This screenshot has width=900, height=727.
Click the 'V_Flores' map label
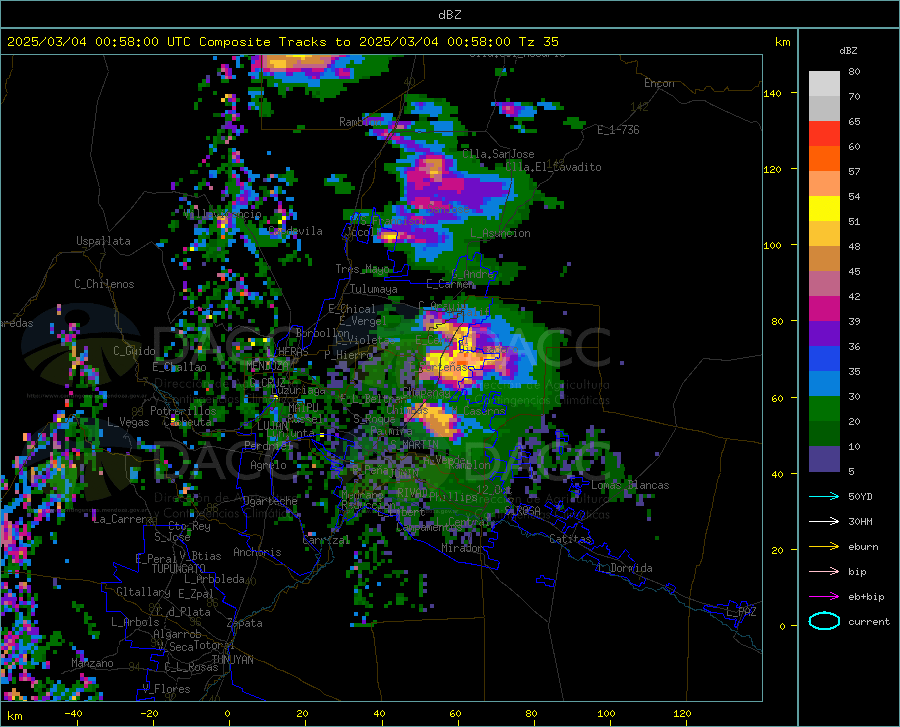(166, 689)
